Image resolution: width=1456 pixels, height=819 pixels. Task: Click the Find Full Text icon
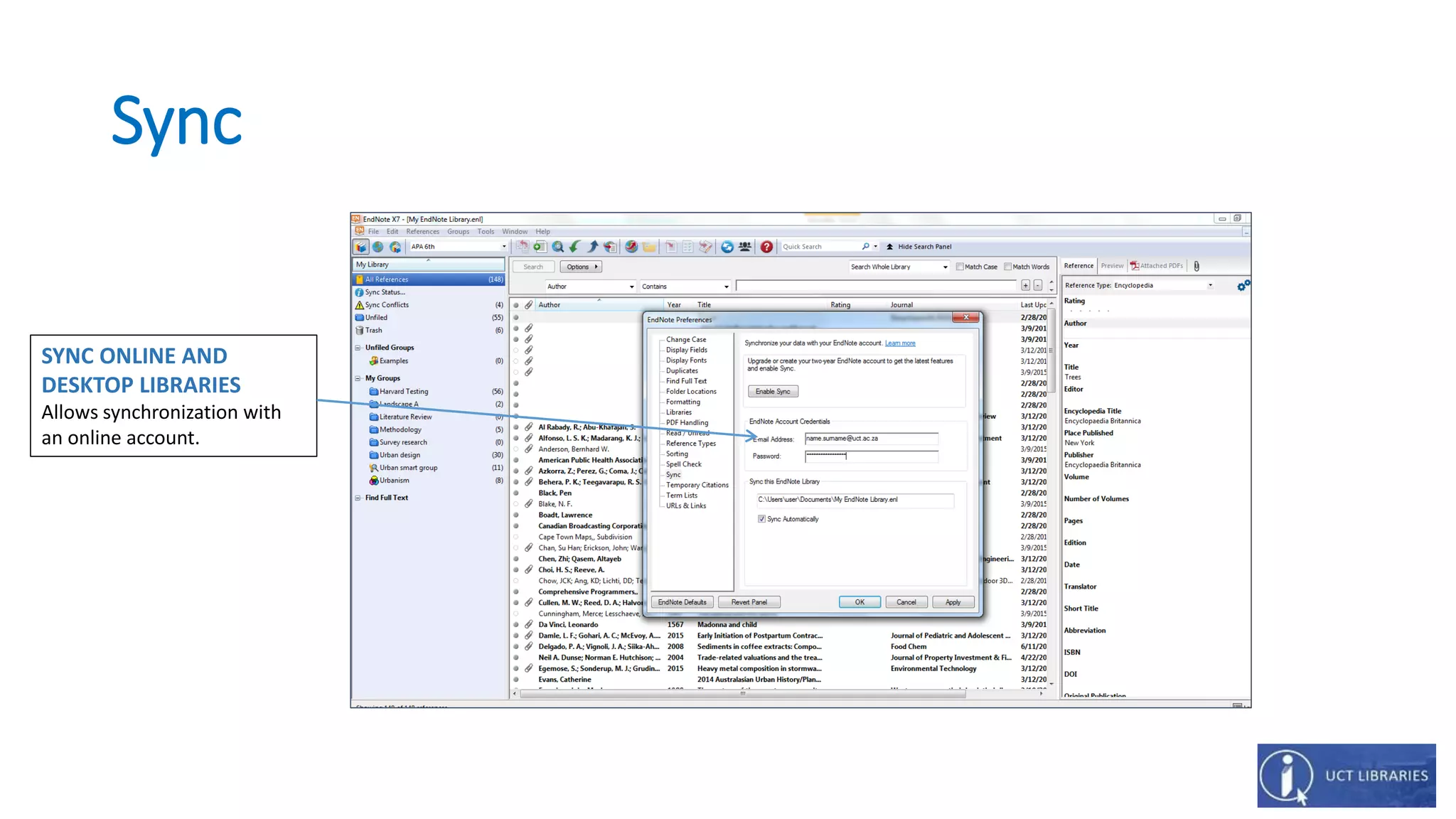tap(610, 247)
